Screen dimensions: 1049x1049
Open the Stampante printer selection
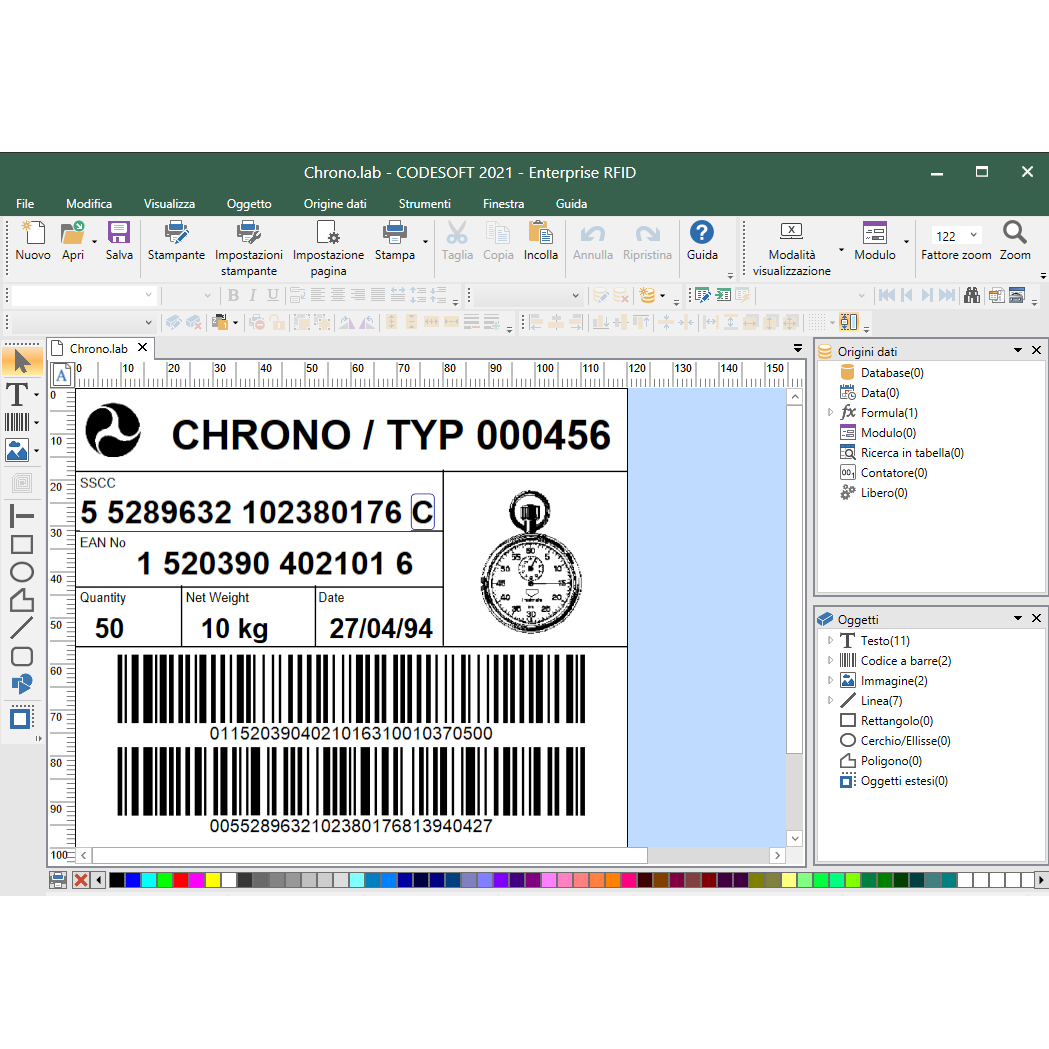(176, 242)
